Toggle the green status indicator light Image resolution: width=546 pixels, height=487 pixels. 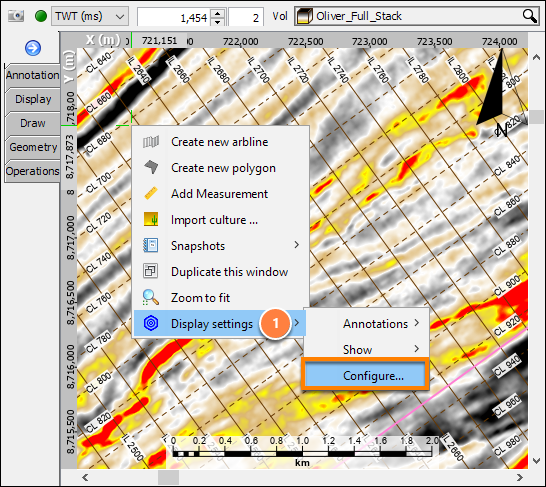point(41,16)
